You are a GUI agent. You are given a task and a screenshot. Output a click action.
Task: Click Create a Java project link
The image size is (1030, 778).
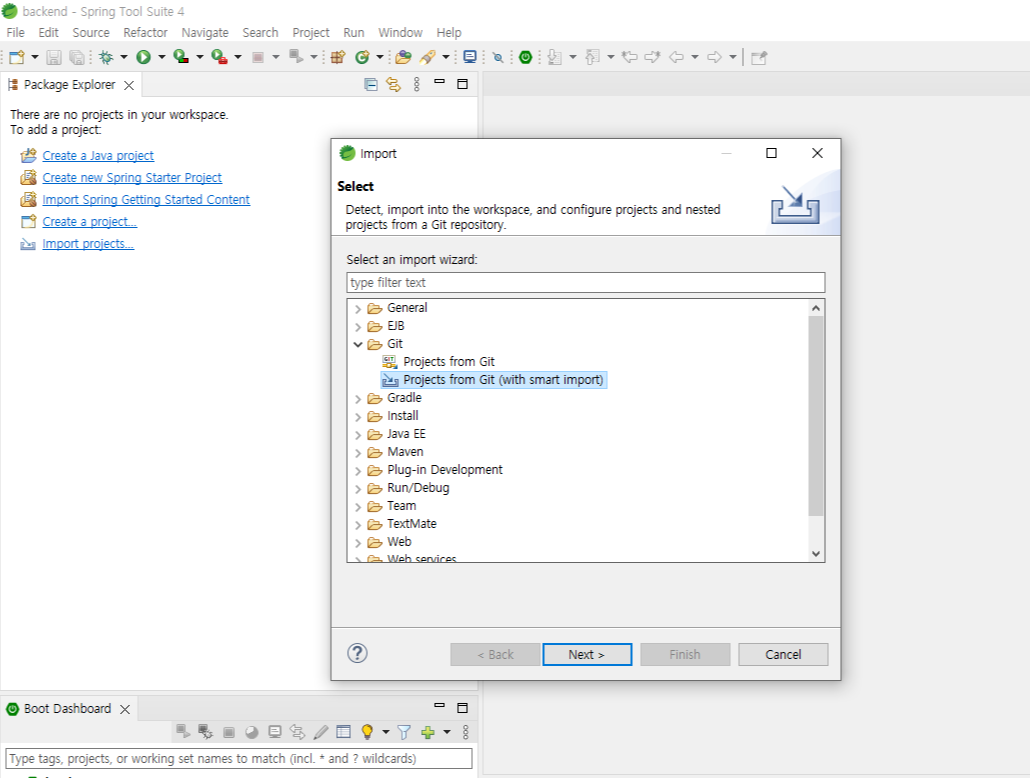pyautogui.click(x=98, y=156)
